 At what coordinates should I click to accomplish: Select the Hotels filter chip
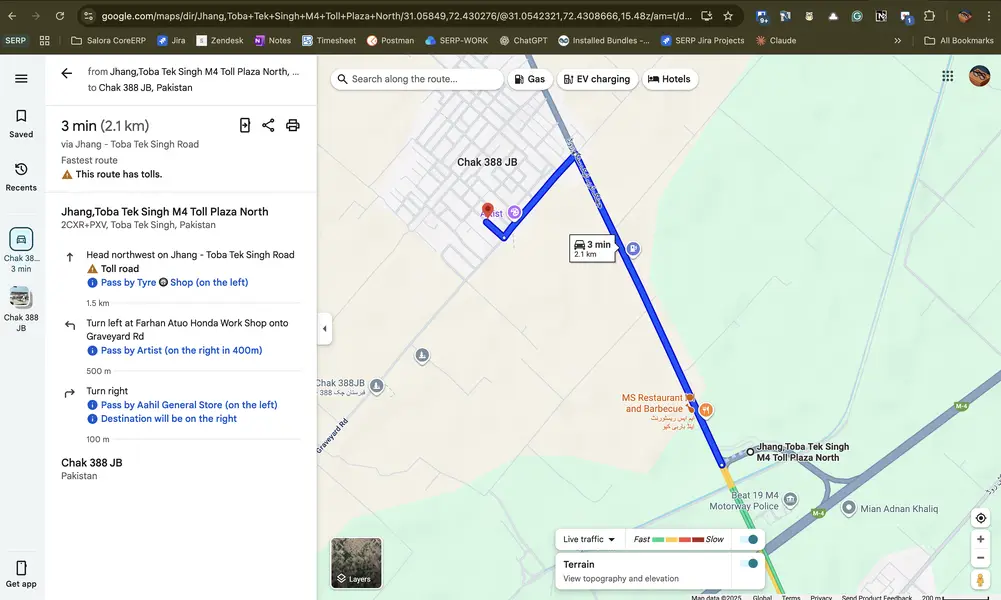tap(669, 79)
